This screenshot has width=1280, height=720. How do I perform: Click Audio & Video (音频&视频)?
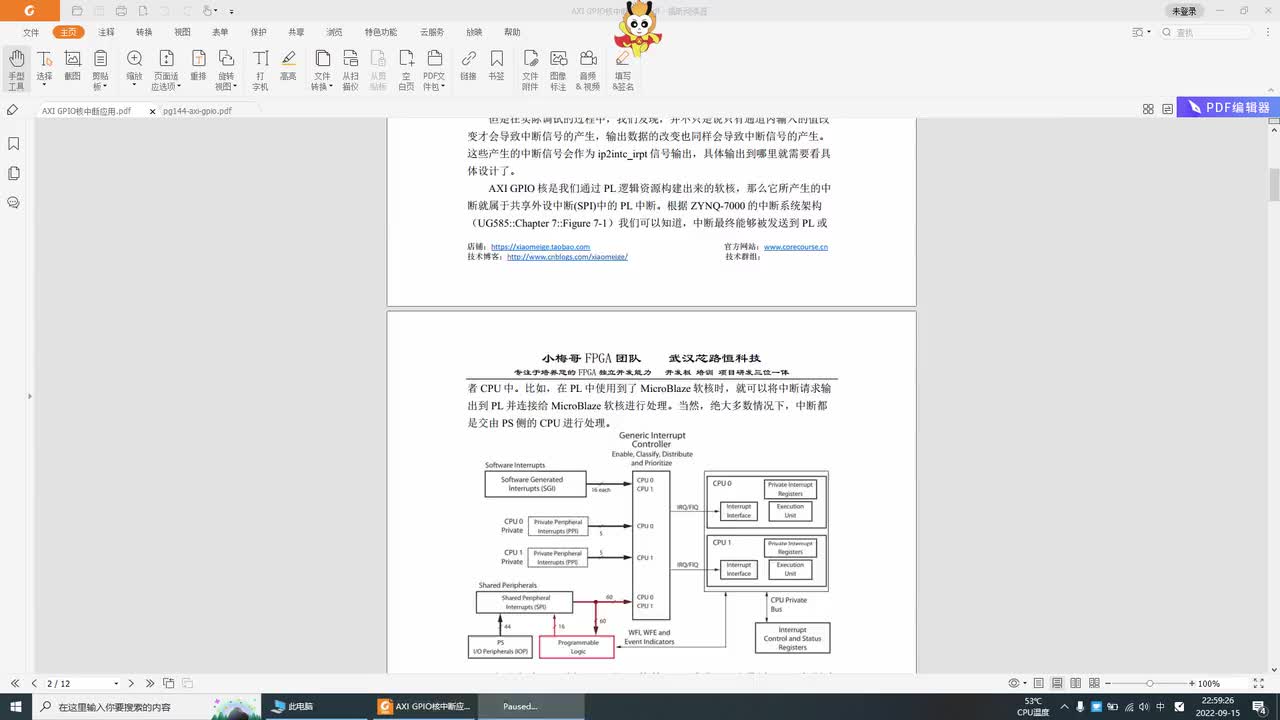tap(587, 70)
